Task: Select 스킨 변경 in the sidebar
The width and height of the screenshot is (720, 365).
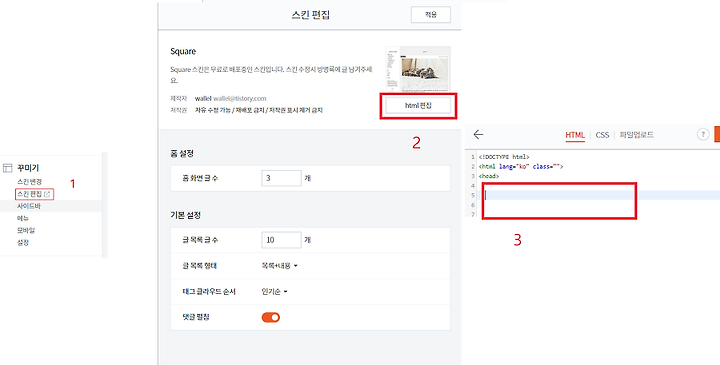Action: click(29, 182)
